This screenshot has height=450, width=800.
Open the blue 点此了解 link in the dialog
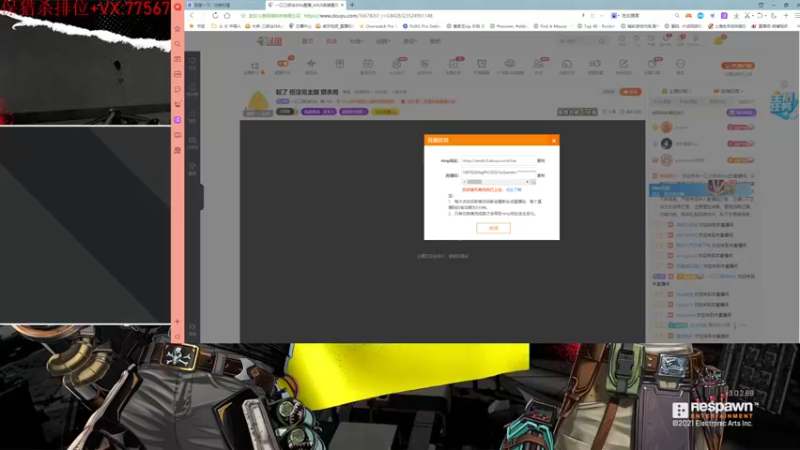click(x=514, y=189)
